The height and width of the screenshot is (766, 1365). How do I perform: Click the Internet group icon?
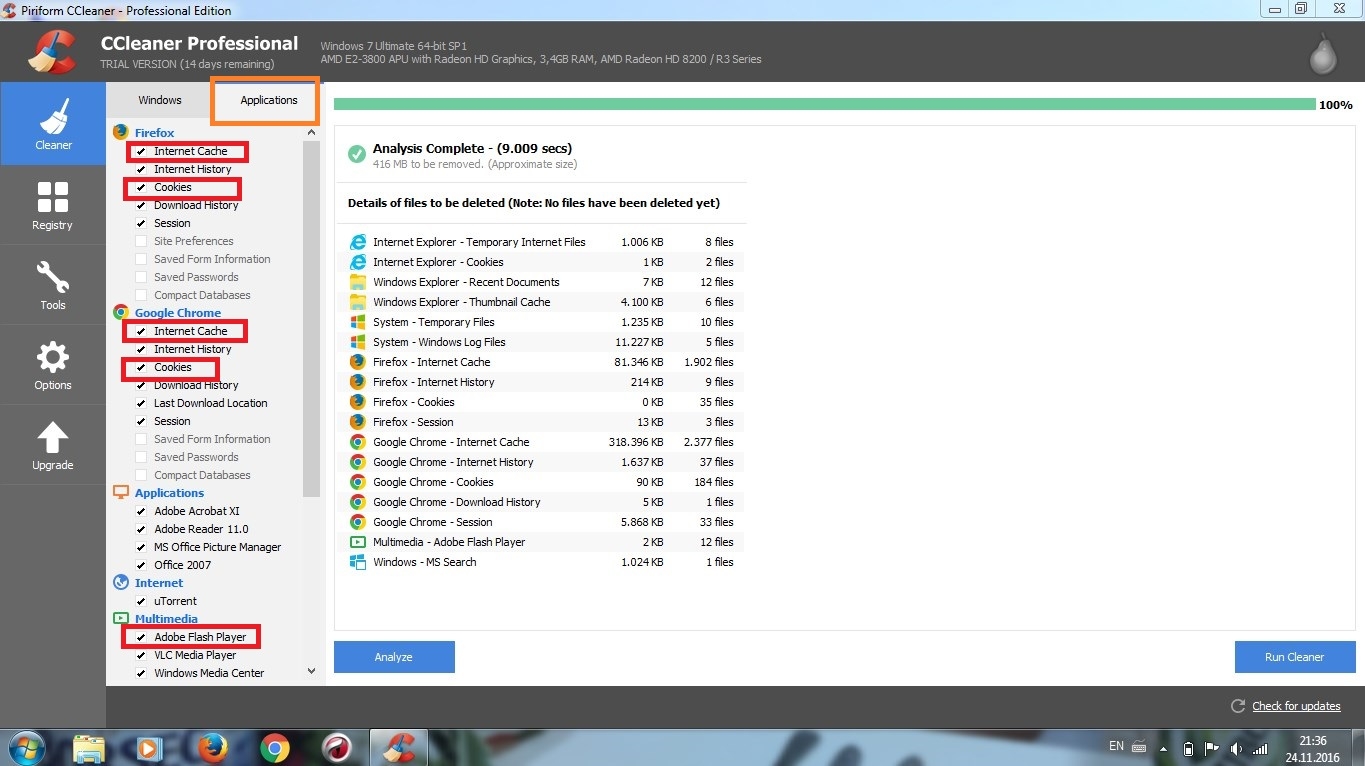121,582
